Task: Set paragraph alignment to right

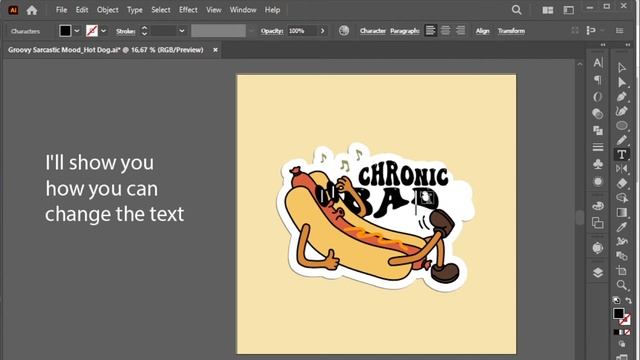Action: pos(460,31)
